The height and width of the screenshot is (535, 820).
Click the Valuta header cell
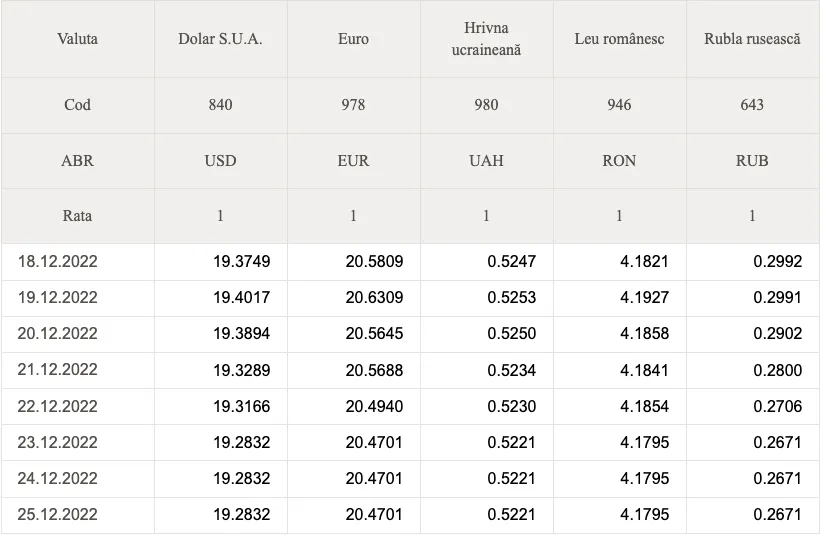tap(77, 39)
